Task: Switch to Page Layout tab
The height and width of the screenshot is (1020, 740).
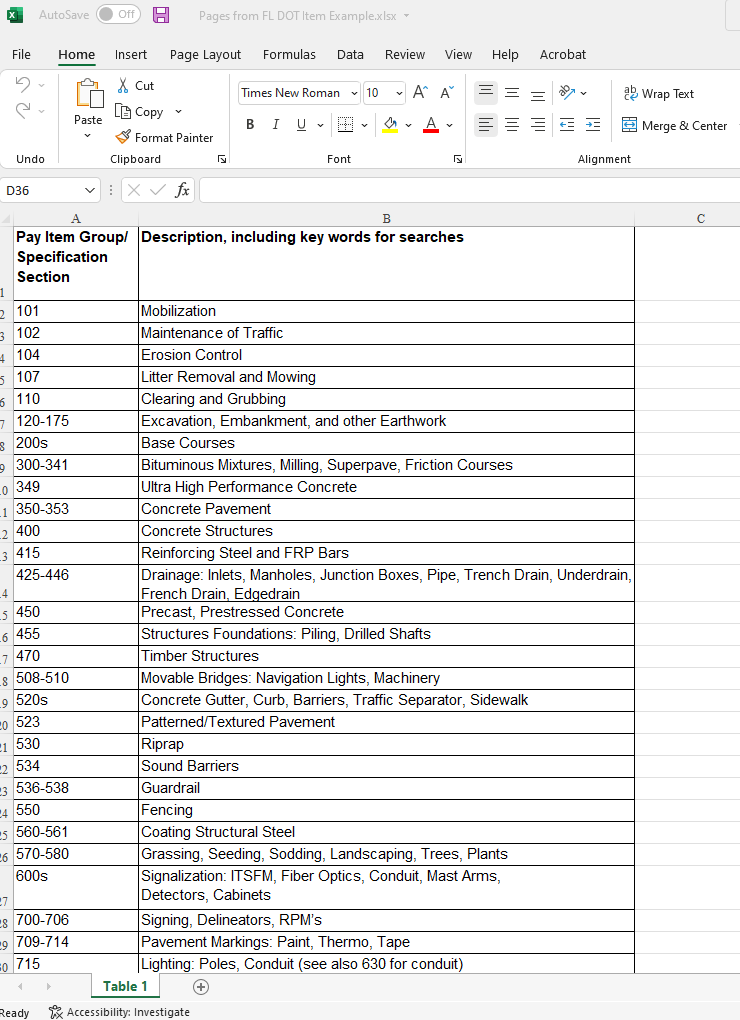Action: click(x=205, y=55)
